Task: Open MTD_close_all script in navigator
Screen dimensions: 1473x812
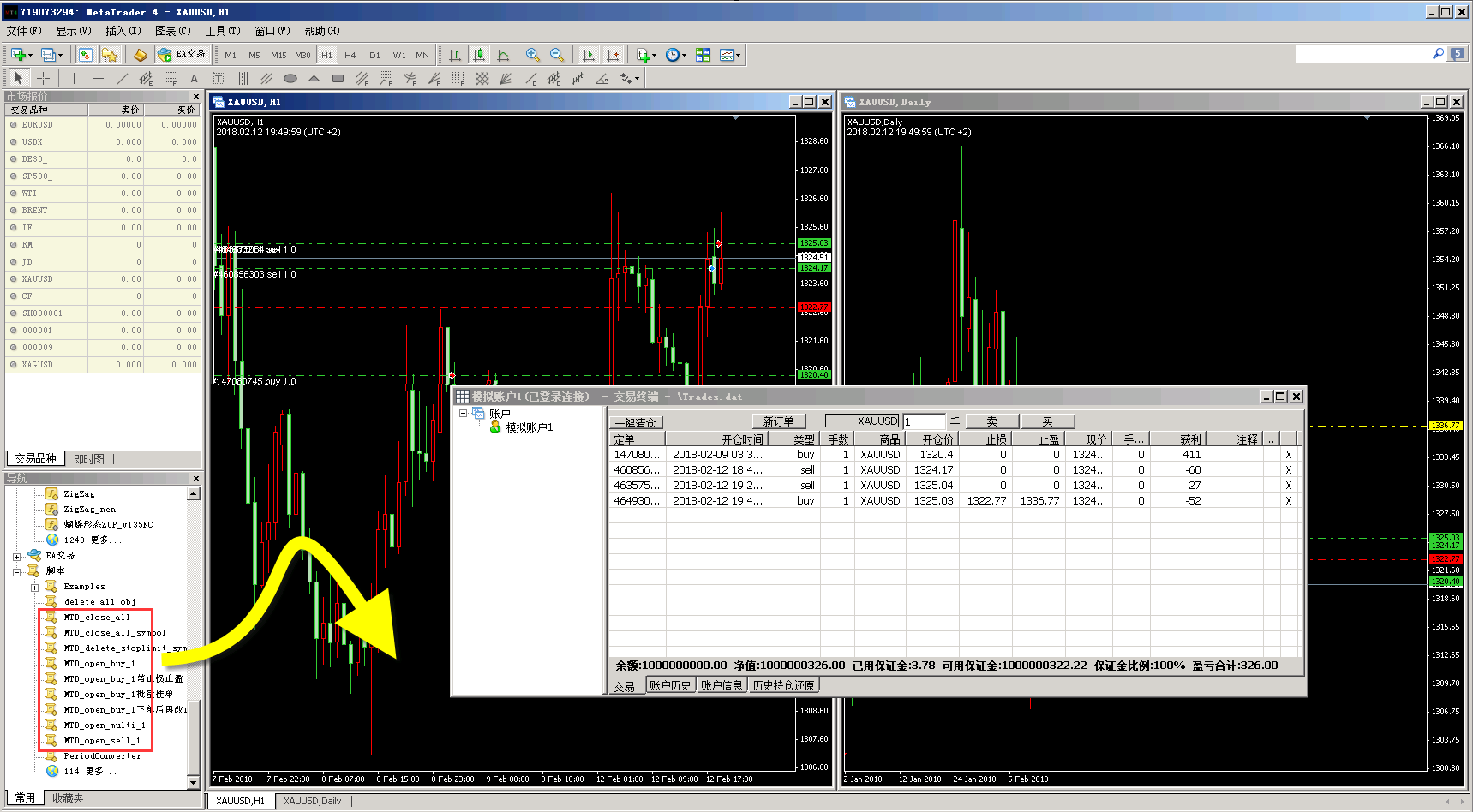Action: [x=96, y=617]
